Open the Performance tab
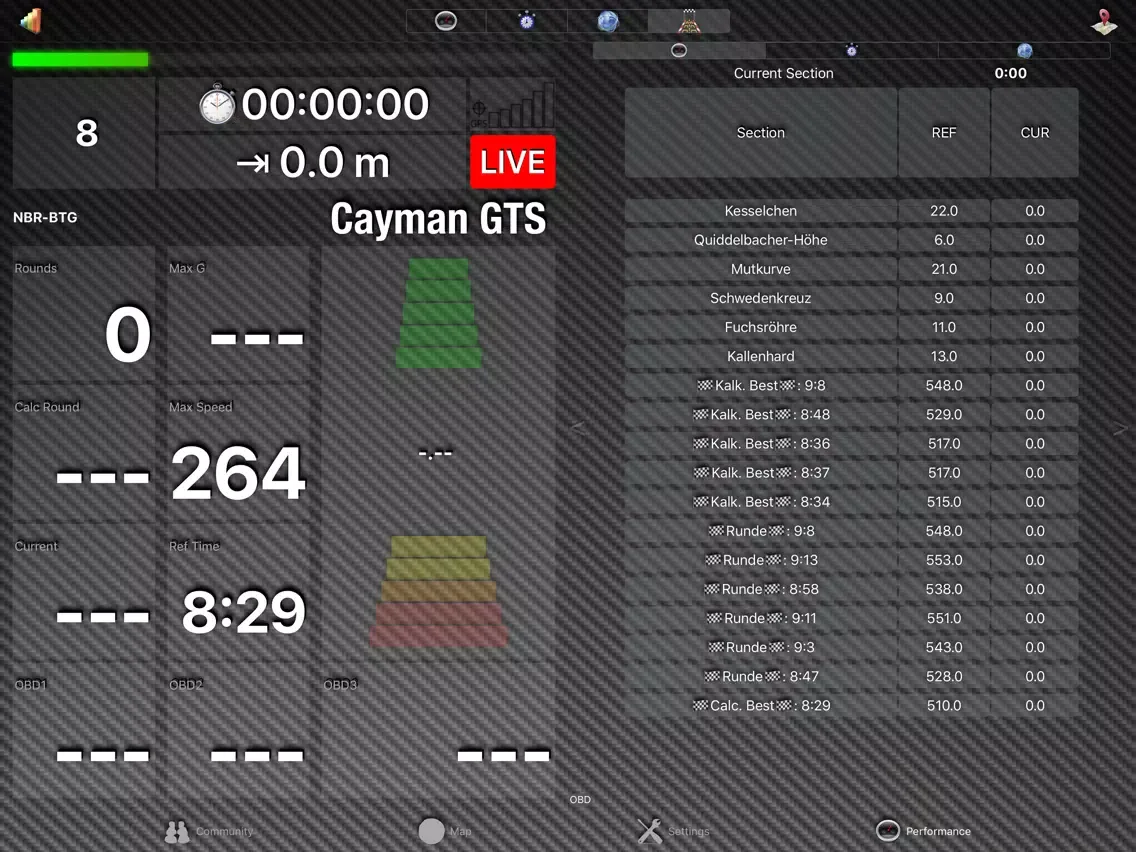This screenshot has height=852, width=1136. click(x=924, y=831)
